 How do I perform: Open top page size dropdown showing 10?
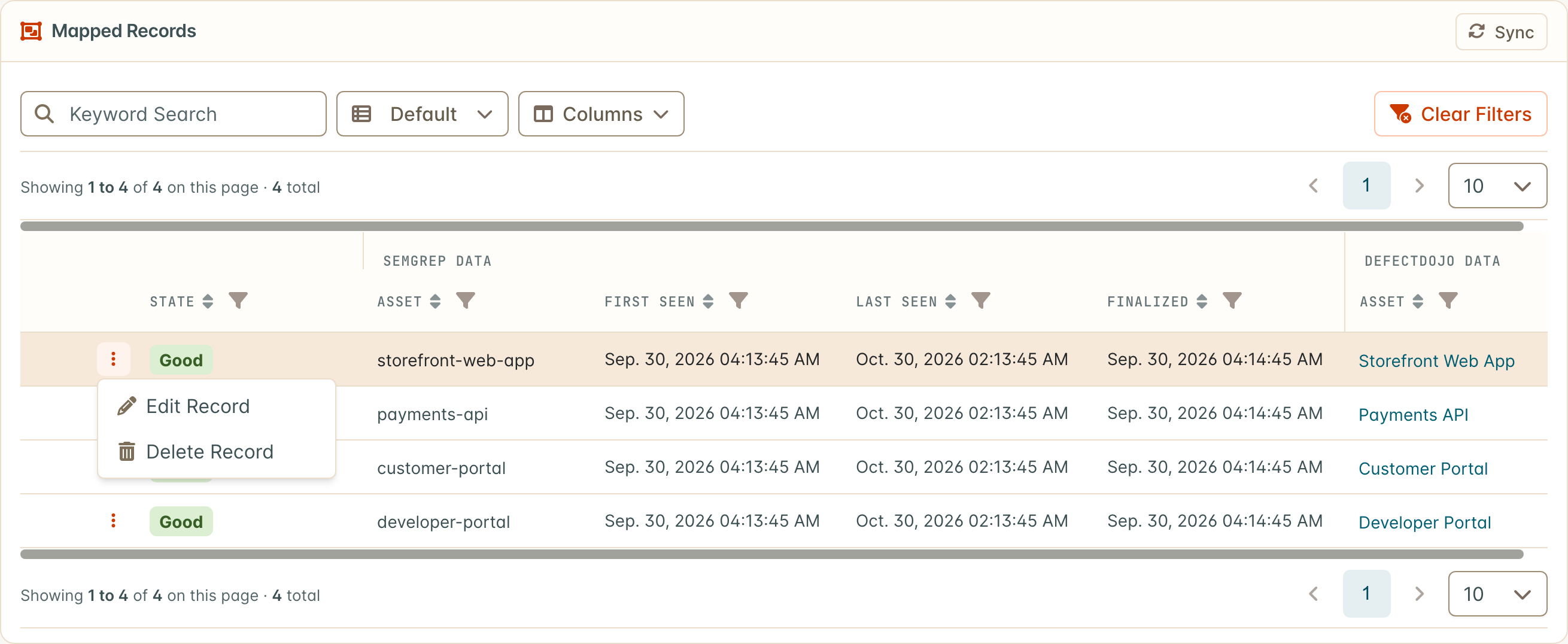1497,186
